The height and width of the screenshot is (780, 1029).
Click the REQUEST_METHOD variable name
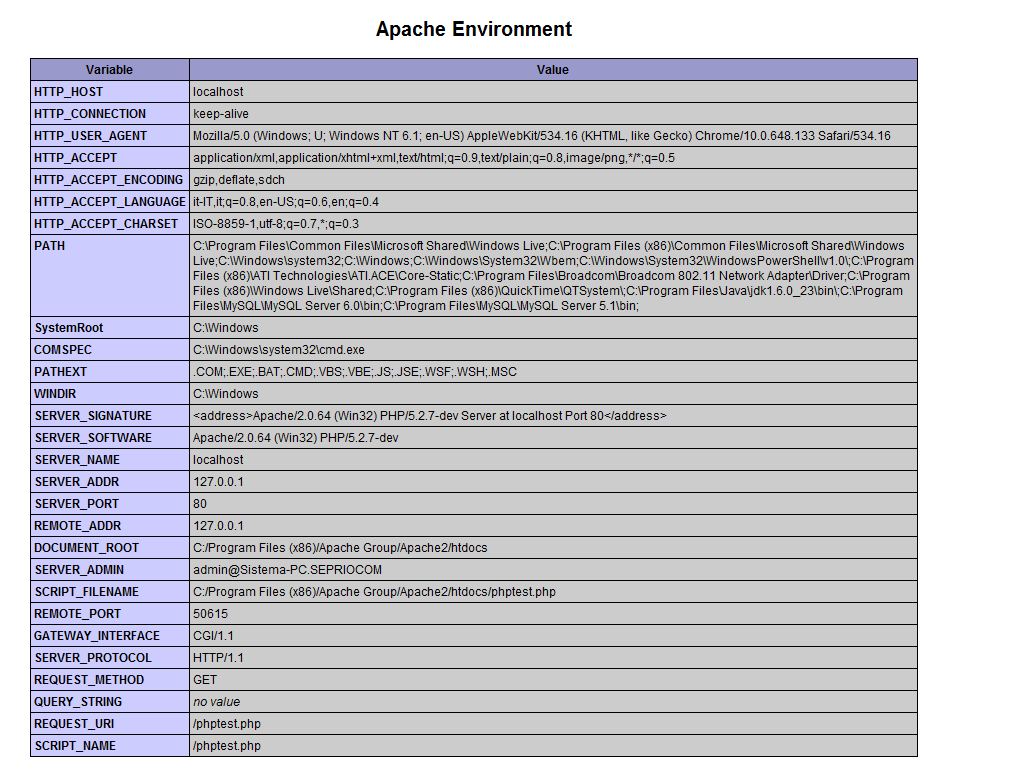89,680
